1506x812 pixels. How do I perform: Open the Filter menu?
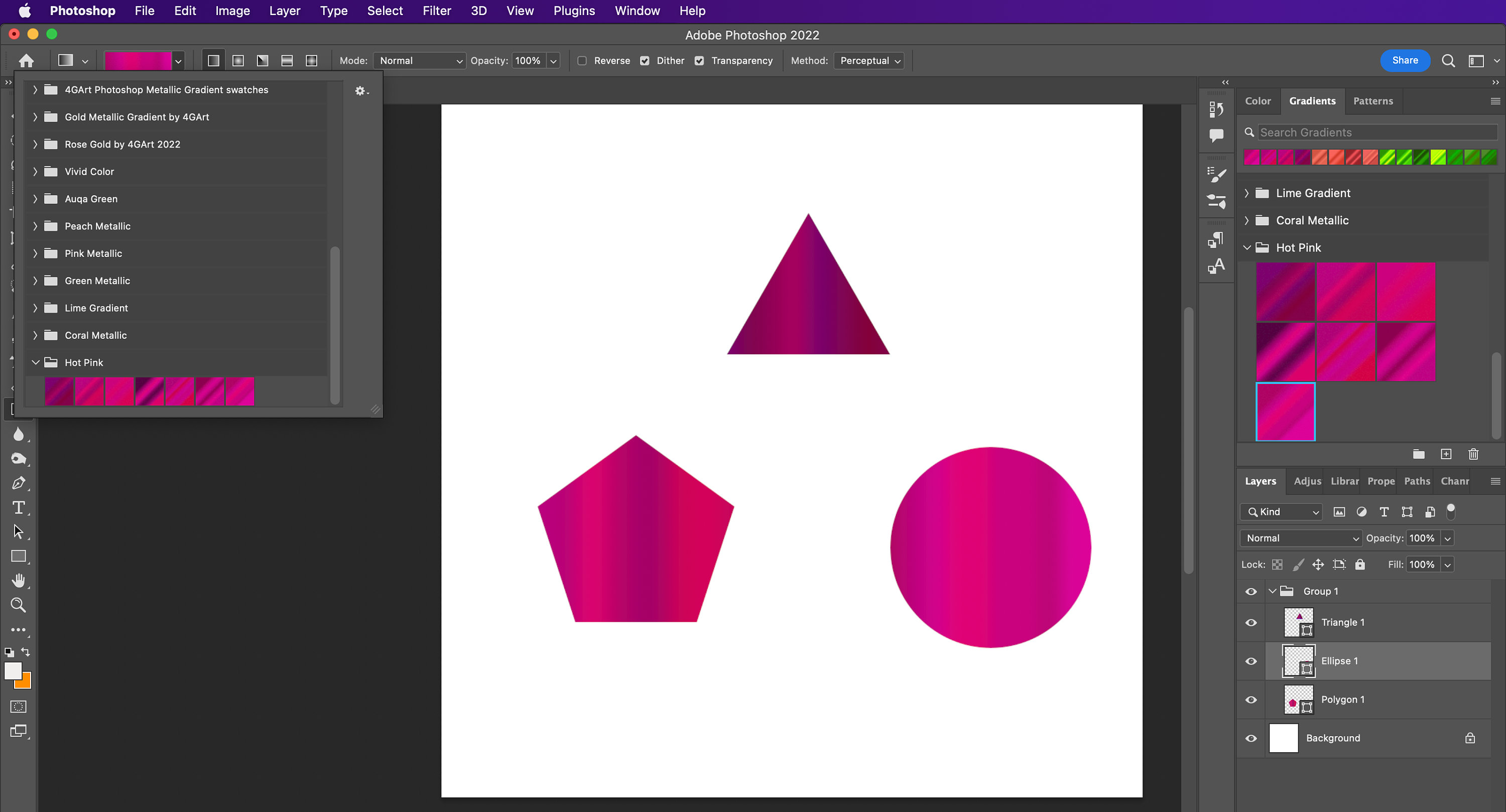point(437,11)
